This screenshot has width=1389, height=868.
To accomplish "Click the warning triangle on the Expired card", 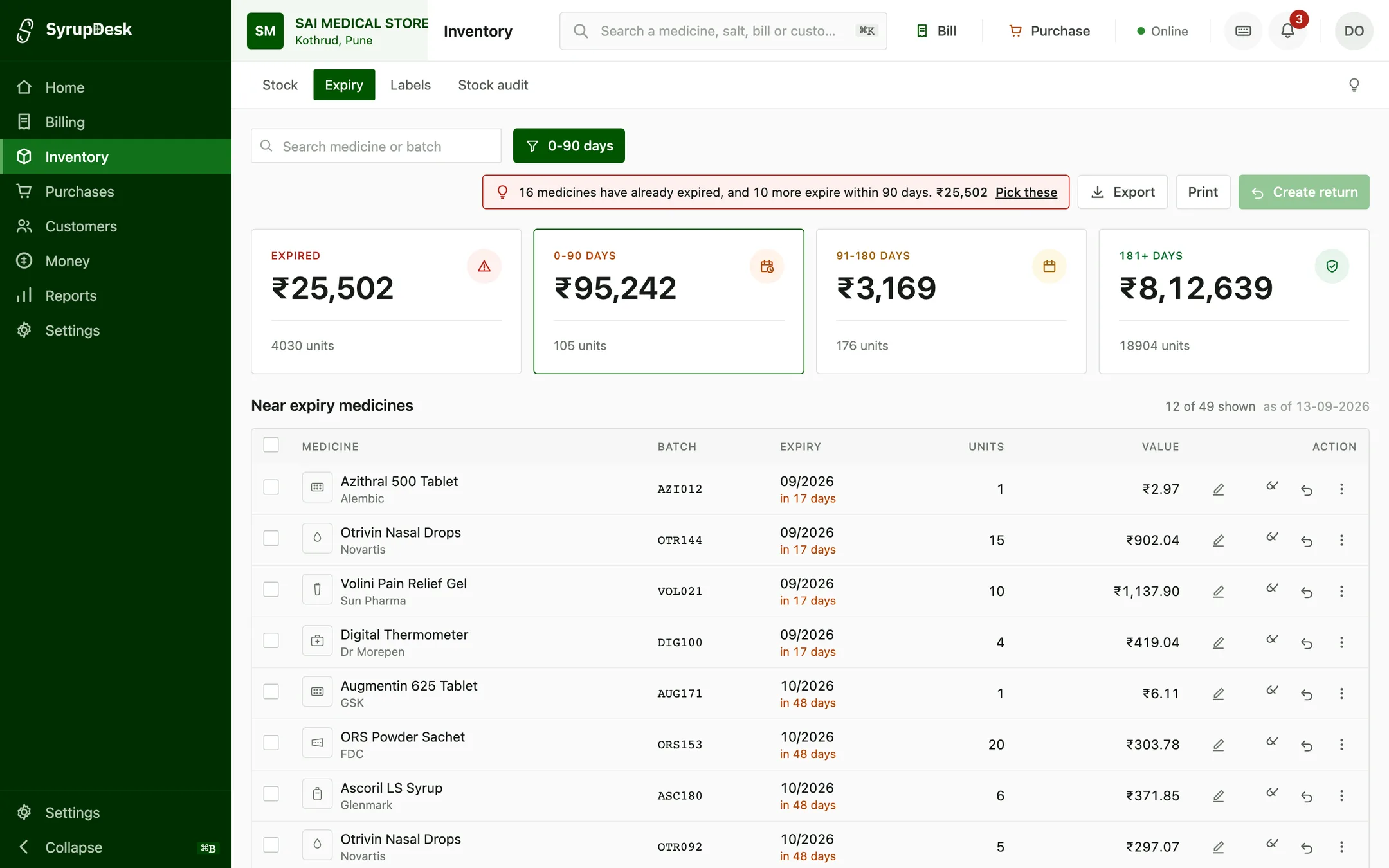I will (x=484, y=266).
